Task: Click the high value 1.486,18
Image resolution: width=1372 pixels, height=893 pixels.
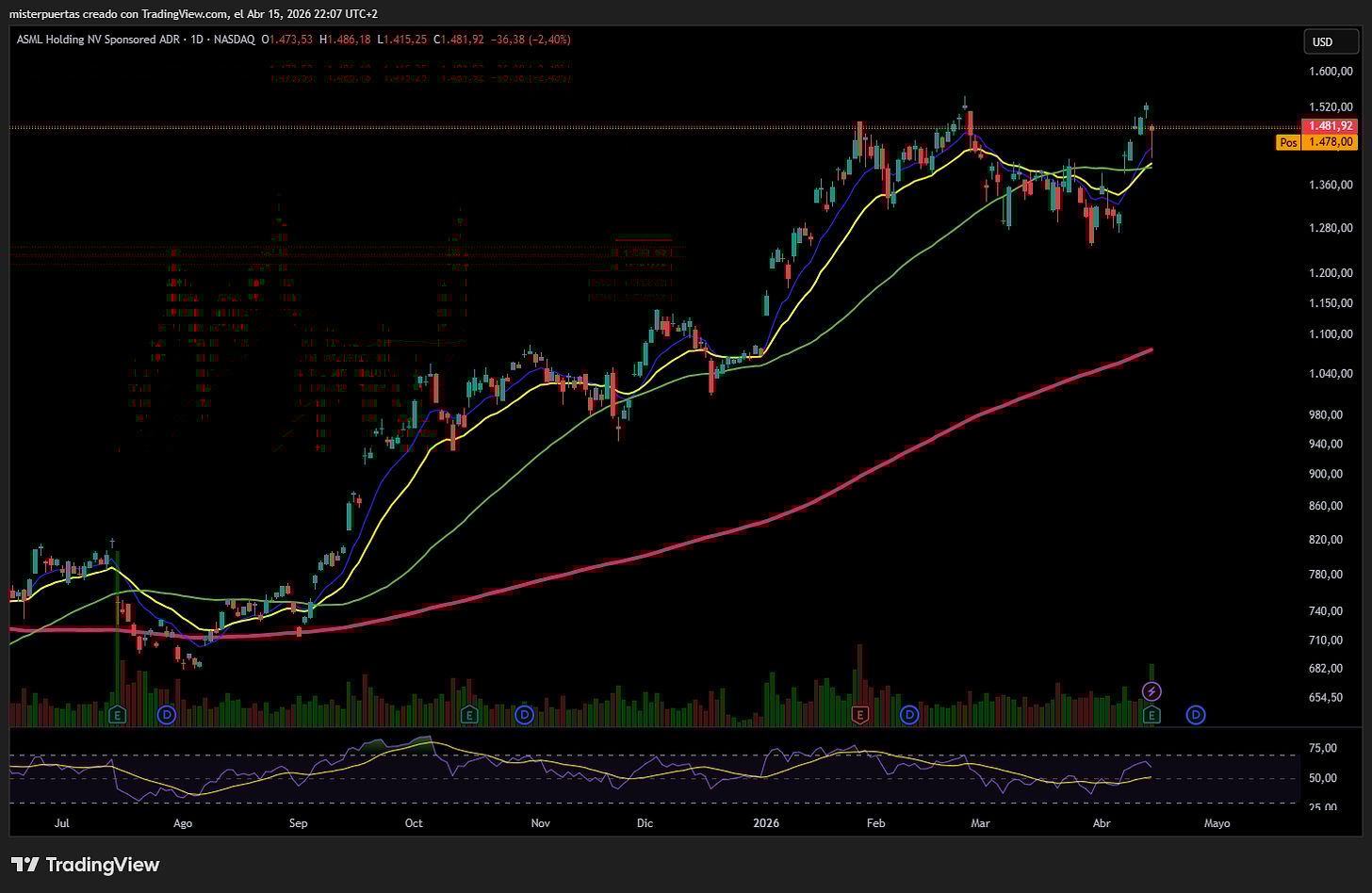Action: point(350,40)
